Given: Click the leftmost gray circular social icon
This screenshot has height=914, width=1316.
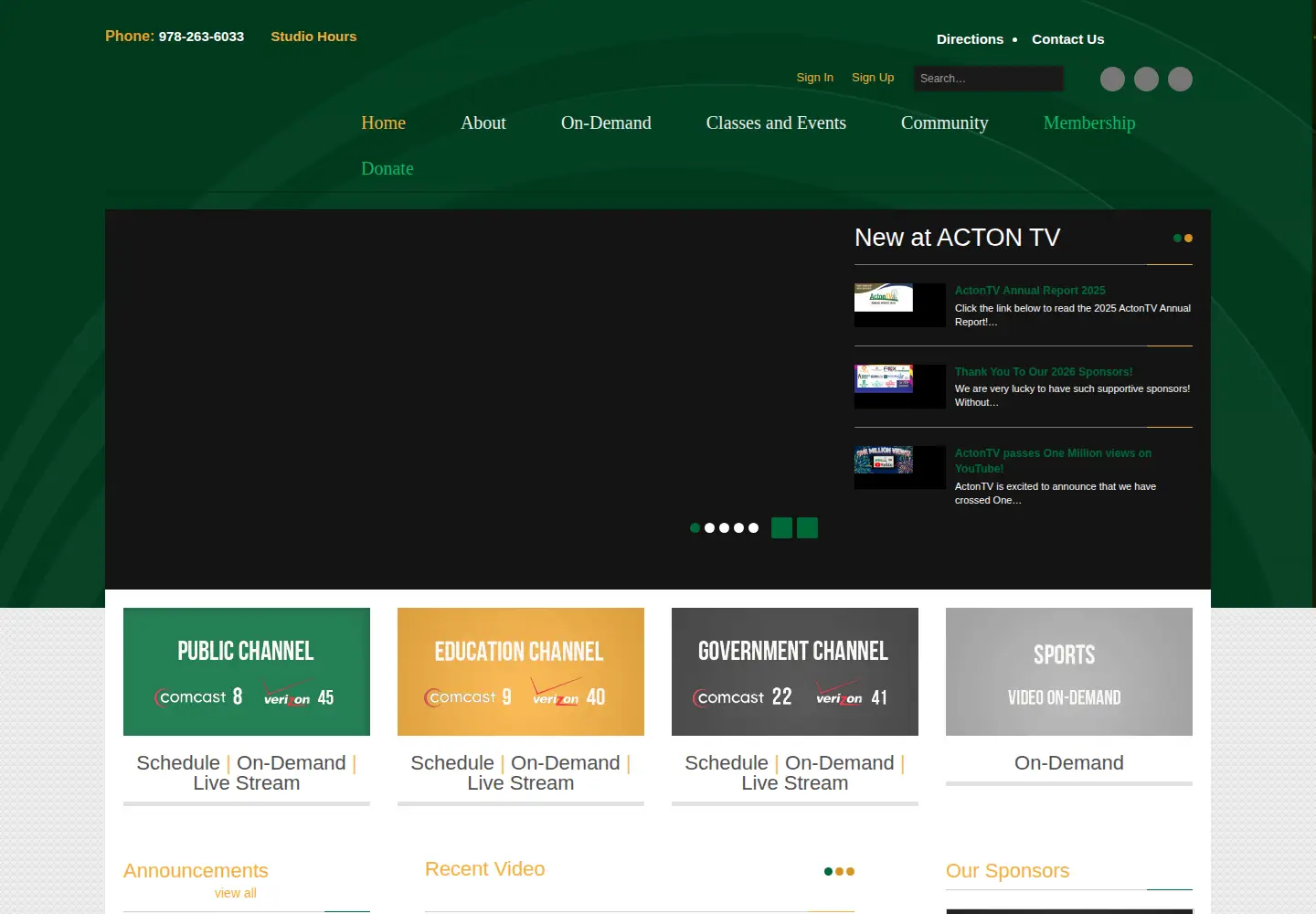Looking at the screenshot, I should pos(1112,80).
